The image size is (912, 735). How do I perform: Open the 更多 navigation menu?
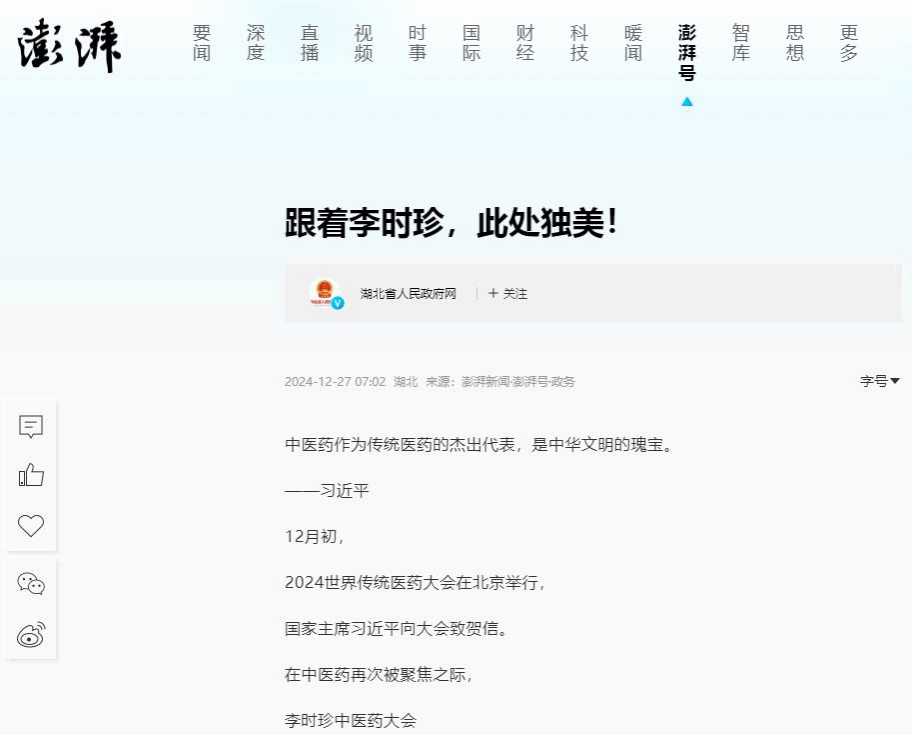[x=849, y=44]
